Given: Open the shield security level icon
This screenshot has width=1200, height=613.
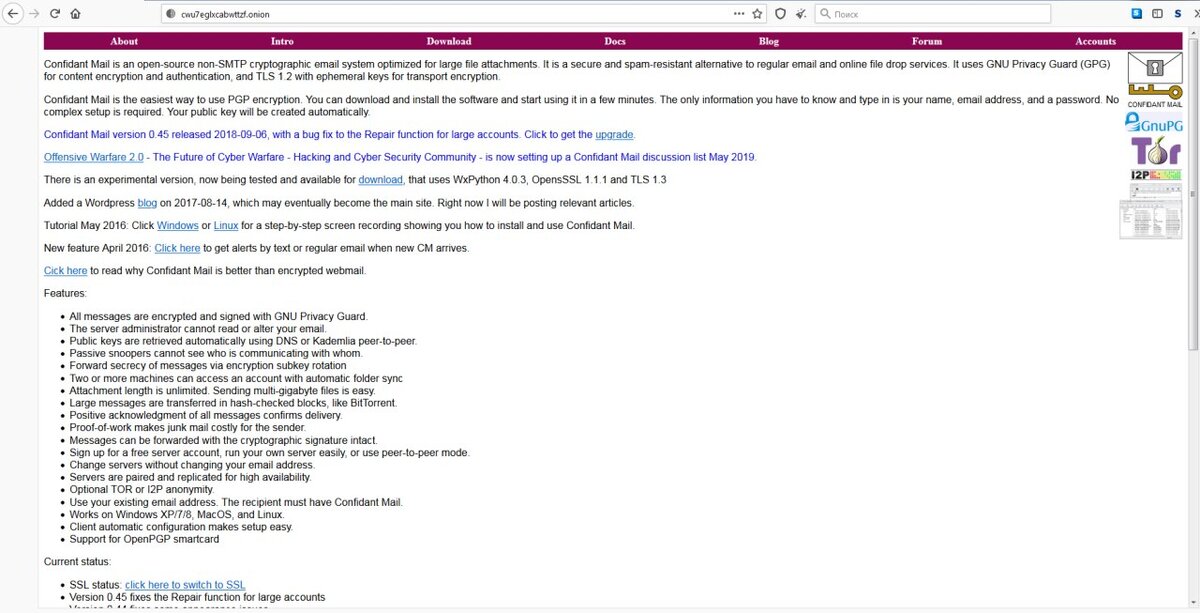Looking at the screenshot, I should [x=780, y=14].
